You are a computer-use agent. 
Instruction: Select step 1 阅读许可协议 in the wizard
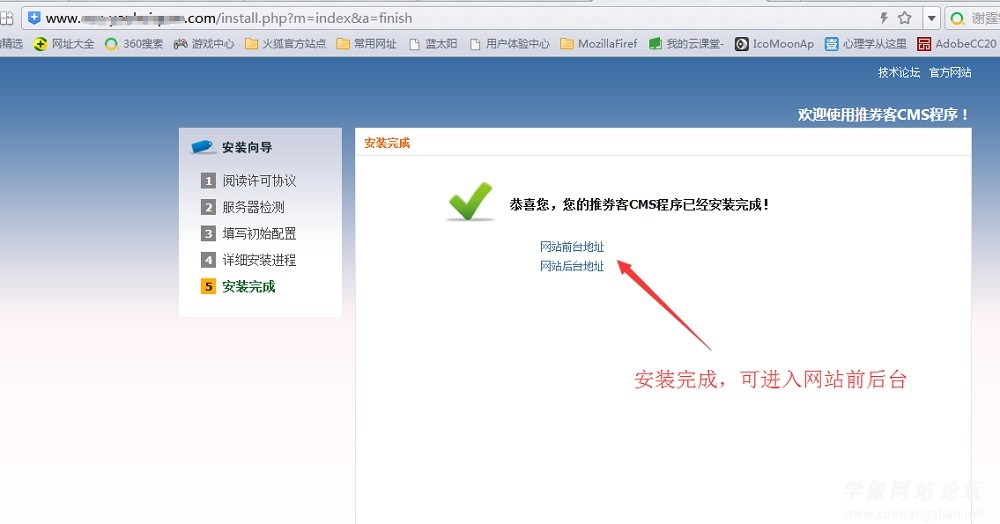(x=259, y=181)
